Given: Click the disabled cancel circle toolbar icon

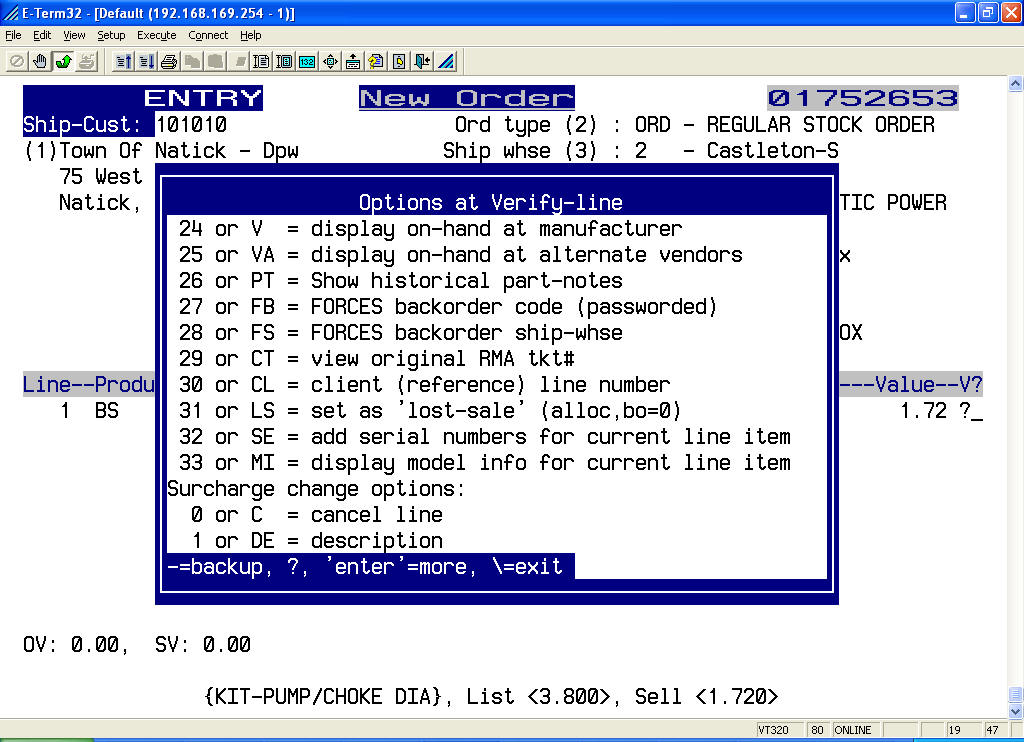Looking at the screenshot, I should (17, 61).
